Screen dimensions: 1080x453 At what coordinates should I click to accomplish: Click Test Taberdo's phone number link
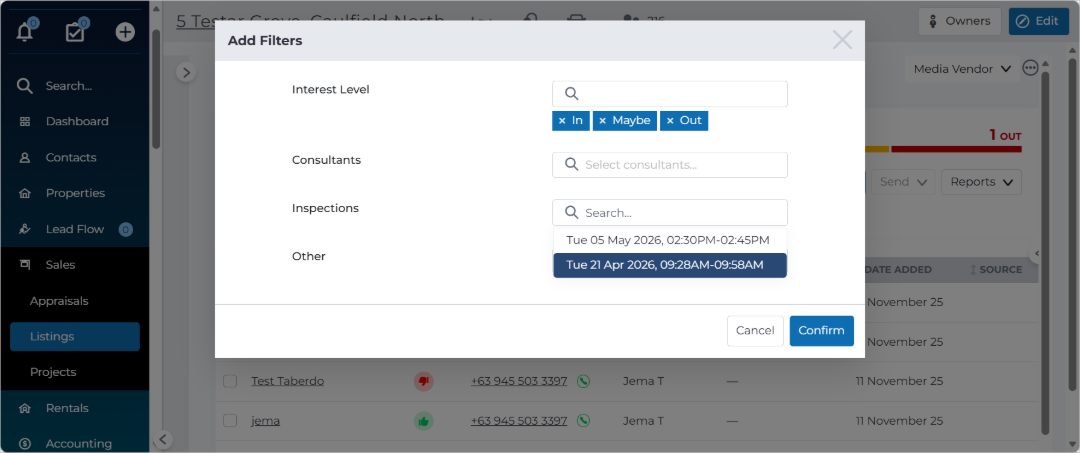click(519, 381)
